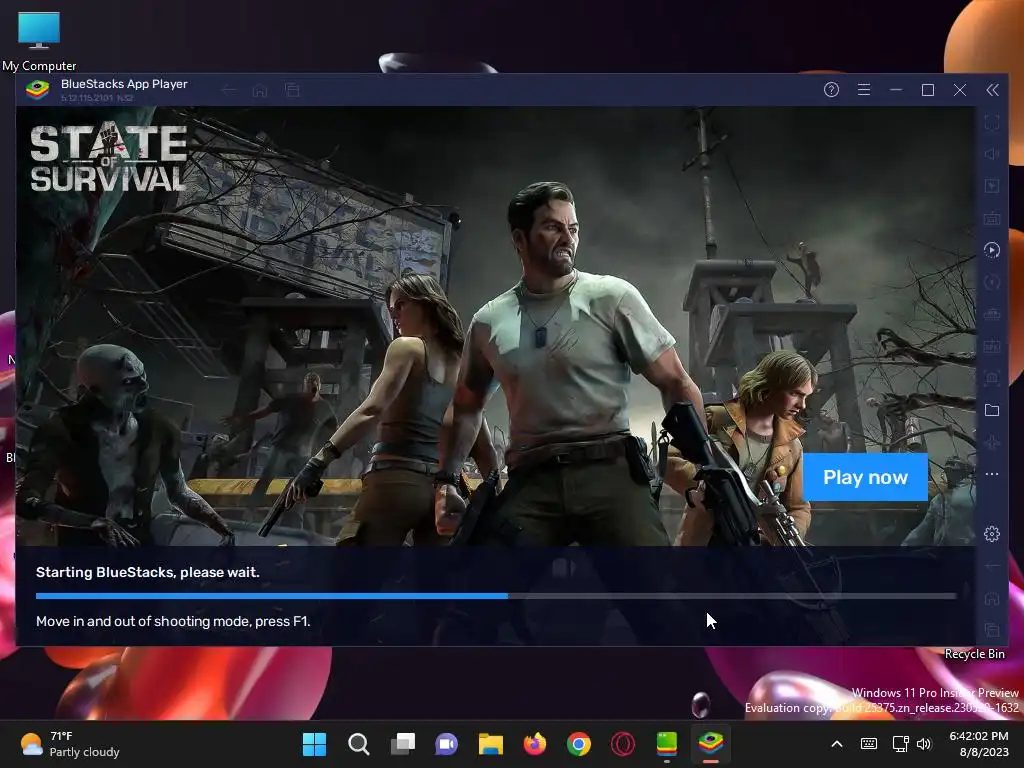
Task: Launch Google Chrome from the taskbar
Action: (x=579, y=744)
